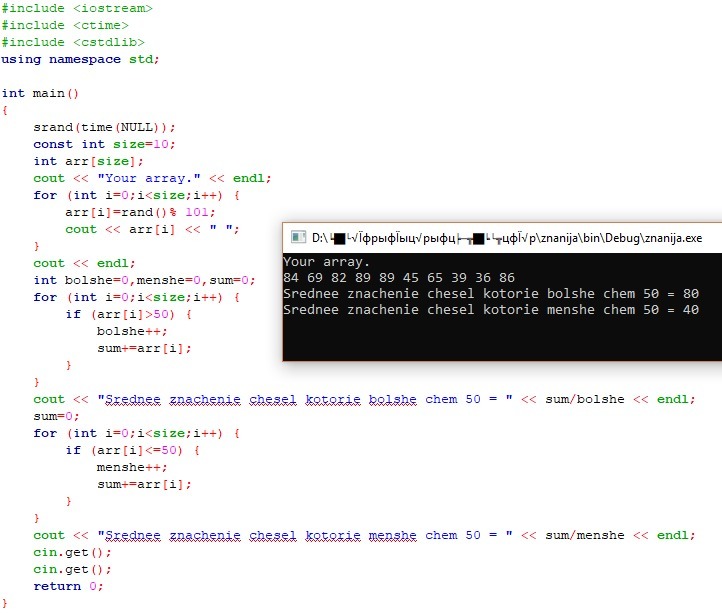Screen dimensions: 722x615
Task: Click the console line ending with = 80
Action: 490,293
